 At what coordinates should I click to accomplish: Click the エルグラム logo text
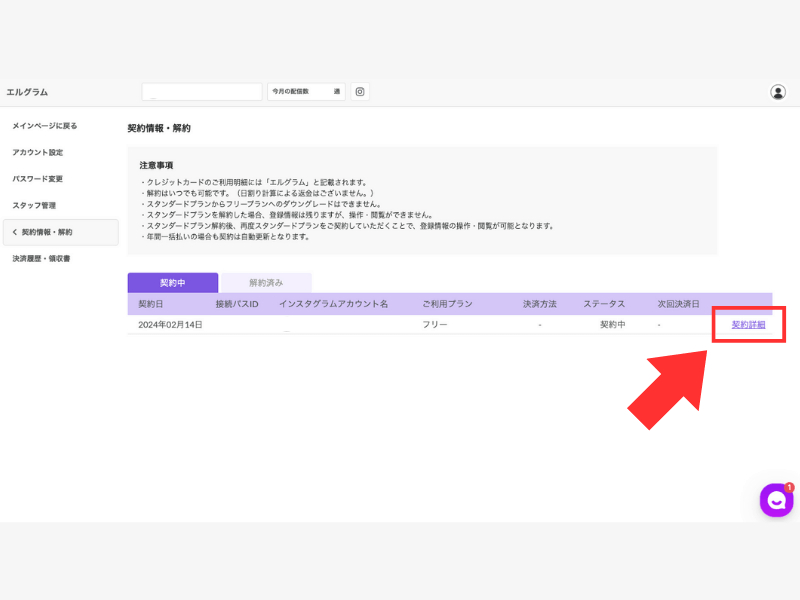click(x=27, y=92)
